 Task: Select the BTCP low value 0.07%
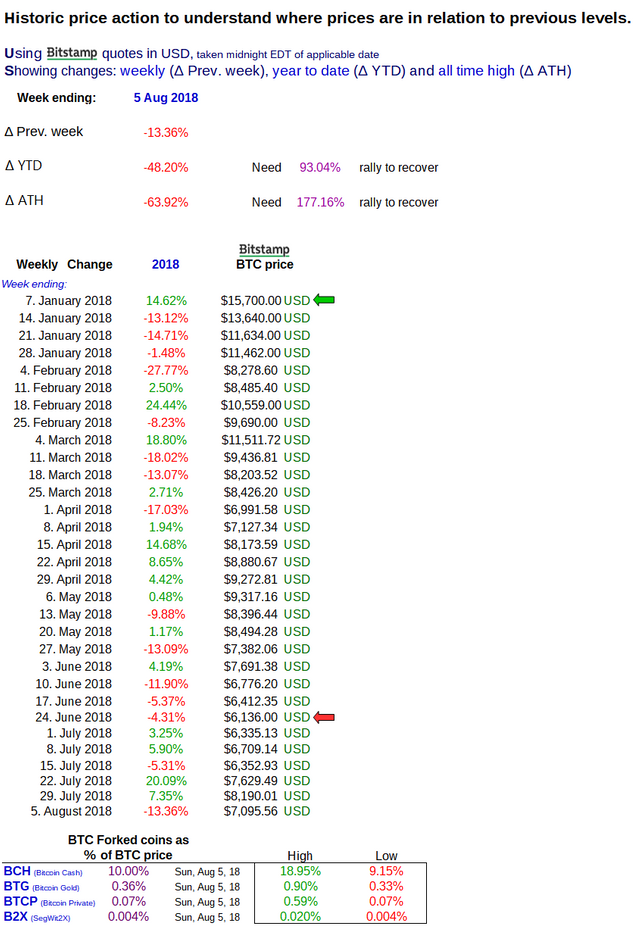(x=386, y=901)
